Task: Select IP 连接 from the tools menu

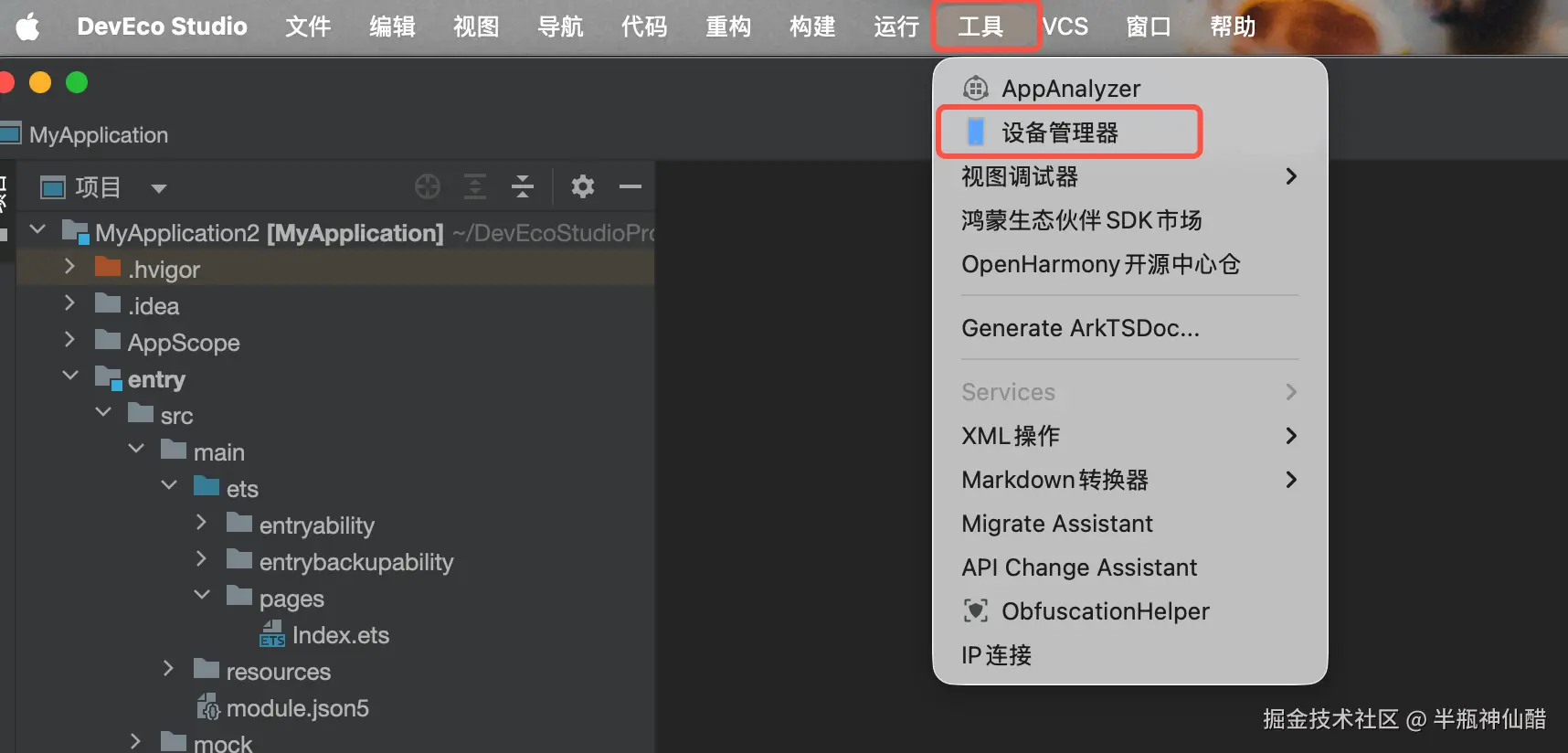Action: point(1129,655)
